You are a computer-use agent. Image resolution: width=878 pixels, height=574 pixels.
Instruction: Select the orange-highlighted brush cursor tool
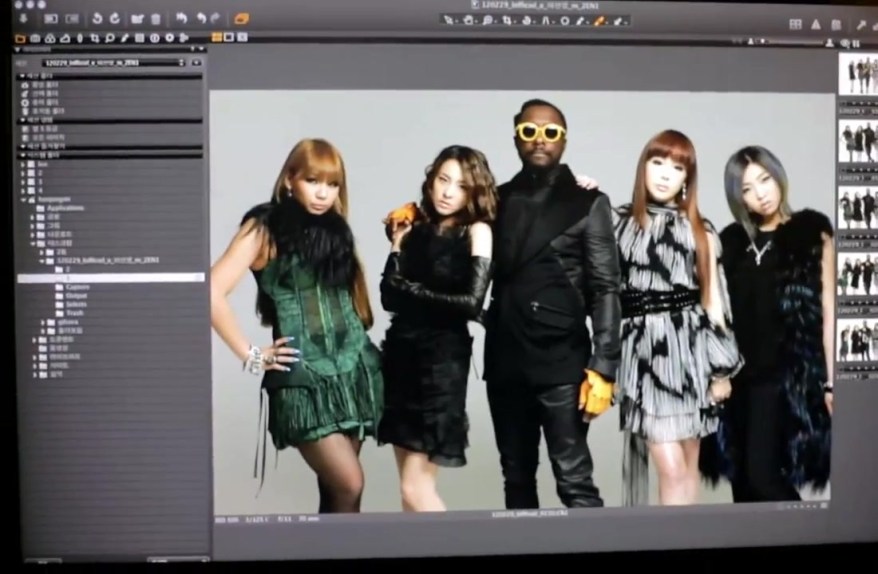(x=599, y=20)
